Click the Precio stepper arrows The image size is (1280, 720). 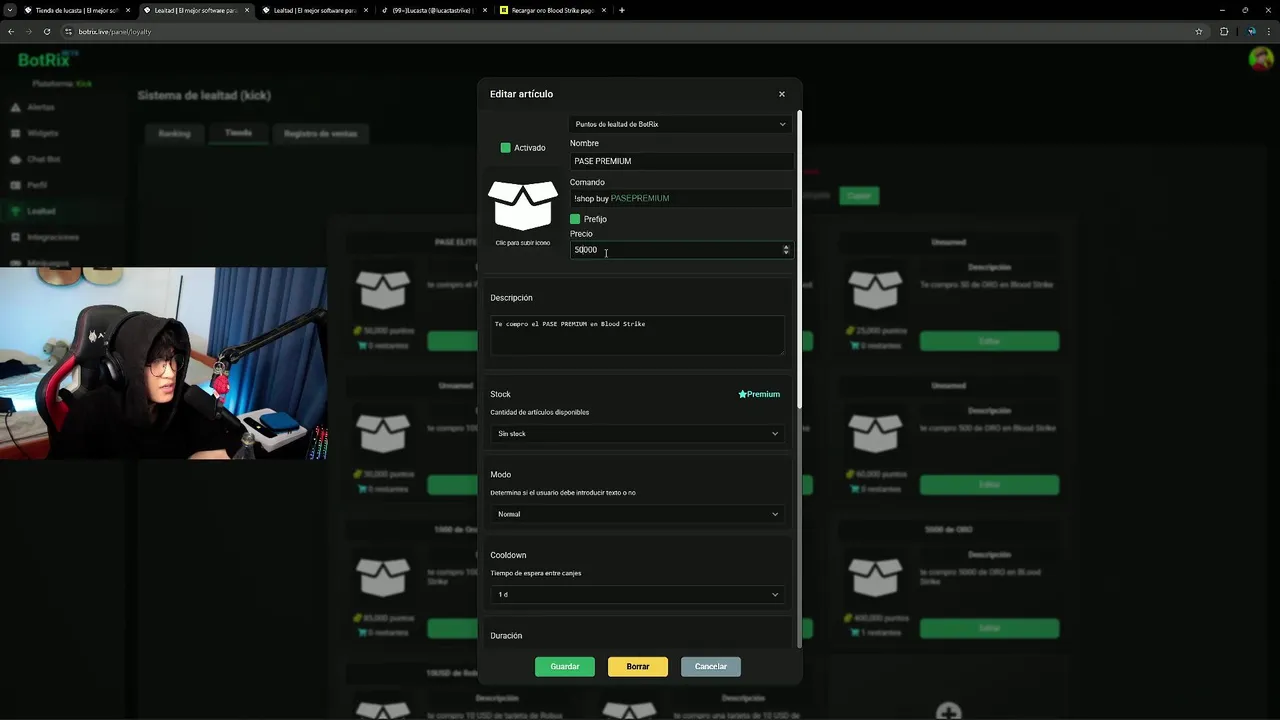click(786, 250)
